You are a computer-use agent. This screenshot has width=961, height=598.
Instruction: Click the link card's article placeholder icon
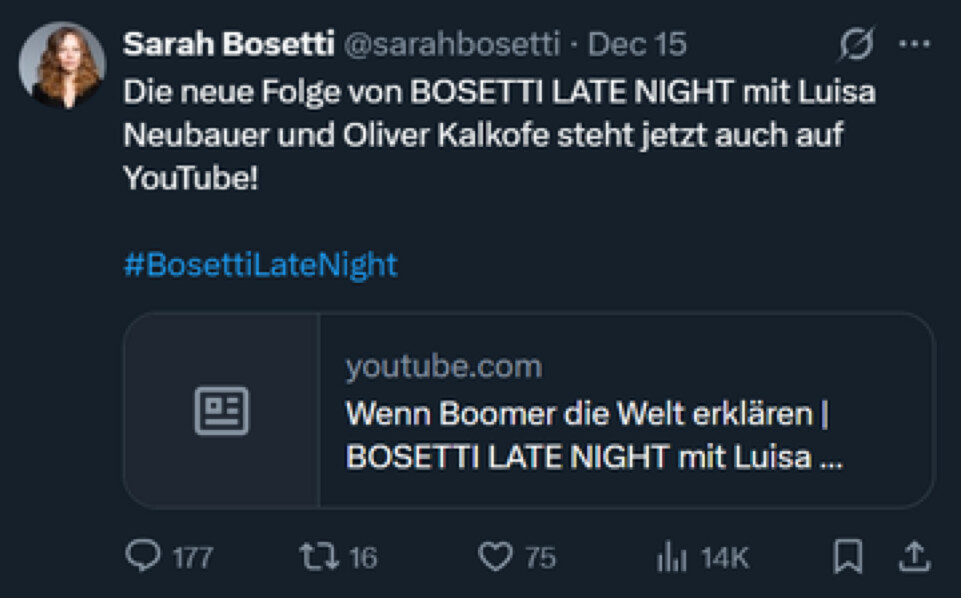[221, 410]
